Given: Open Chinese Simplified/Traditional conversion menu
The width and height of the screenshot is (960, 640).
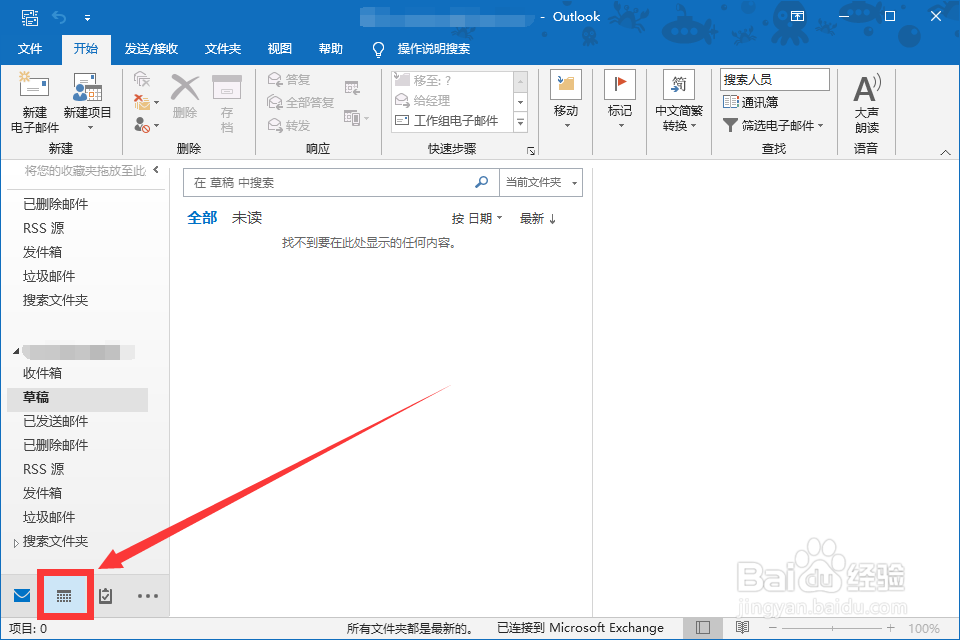Looking at the screenshot, I should 678,101.
